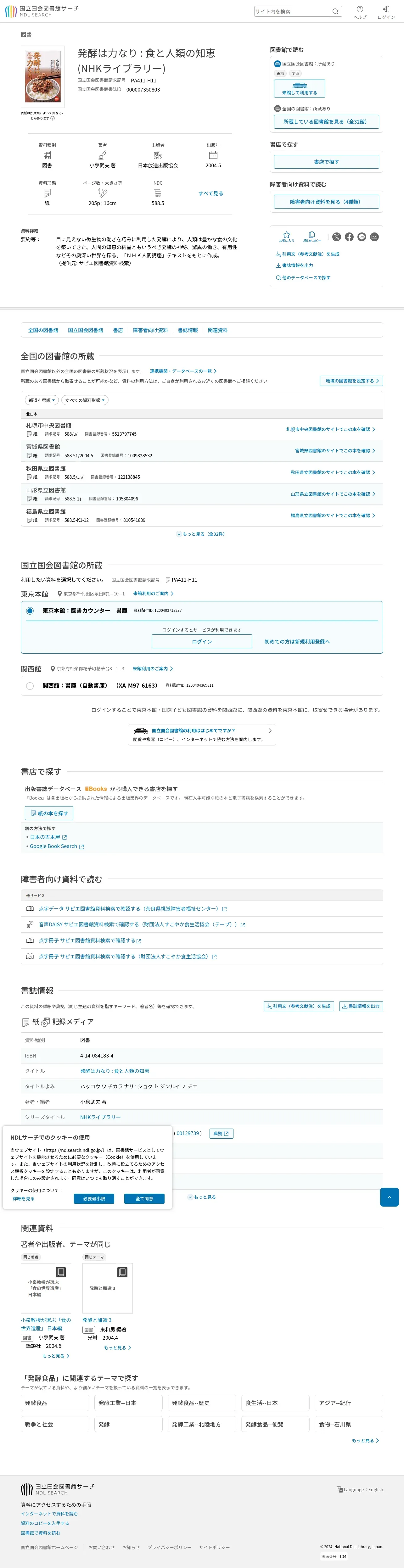The image size is (404, 1568).
Task: Open 典拠 authority link with external icon
Action: click(x=221, y=1133)
